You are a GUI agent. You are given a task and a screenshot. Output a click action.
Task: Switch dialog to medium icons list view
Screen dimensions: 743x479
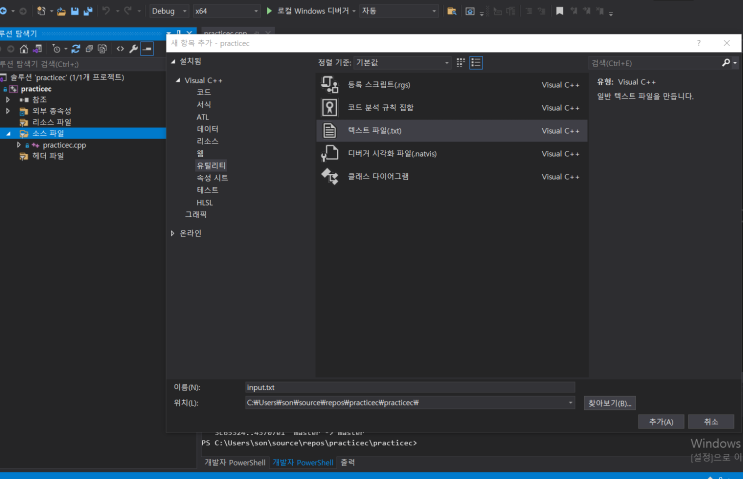pos(476,63)
